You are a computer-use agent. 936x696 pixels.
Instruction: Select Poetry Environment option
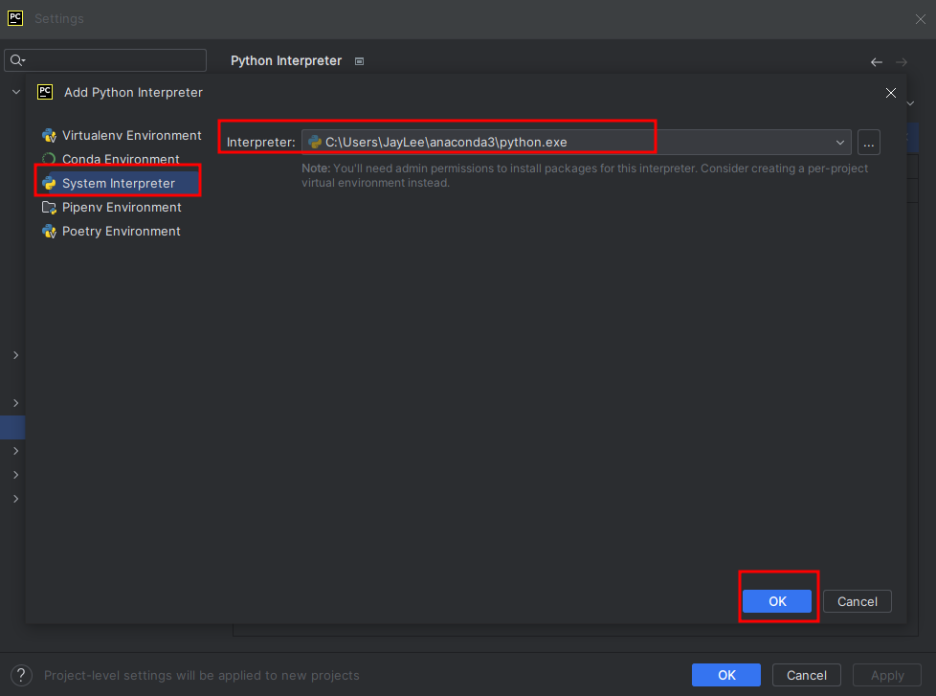111,231
